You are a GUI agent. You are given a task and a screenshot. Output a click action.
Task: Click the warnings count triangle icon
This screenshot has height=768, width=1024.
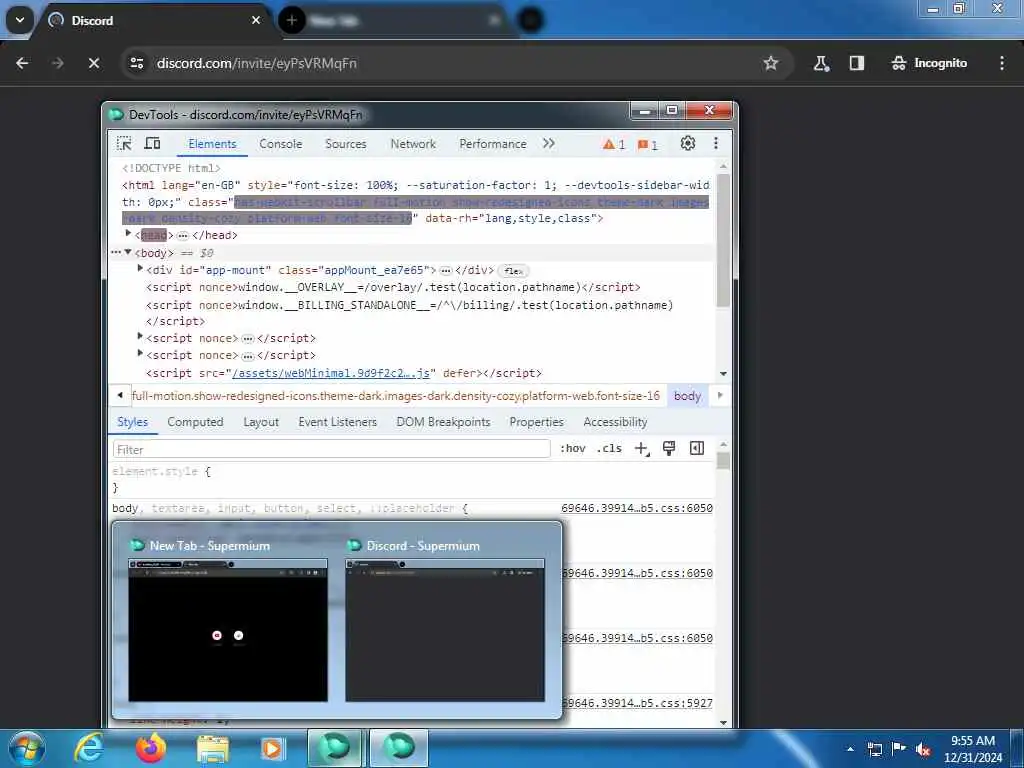click(613, 144)
